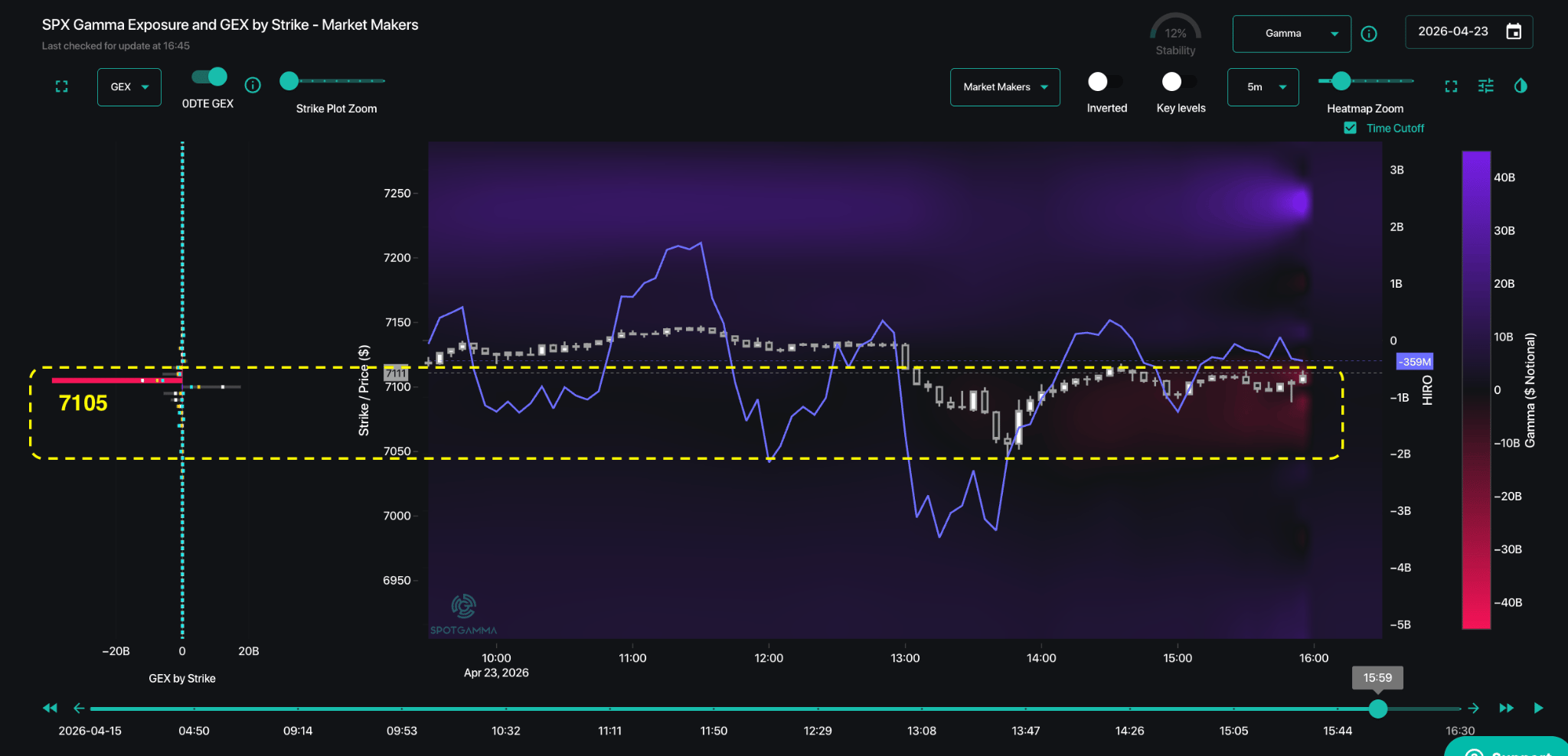Click the info icon beside Gamma dropdown
Screen dimensions: 1568x756
click(x=1369, y=34)
